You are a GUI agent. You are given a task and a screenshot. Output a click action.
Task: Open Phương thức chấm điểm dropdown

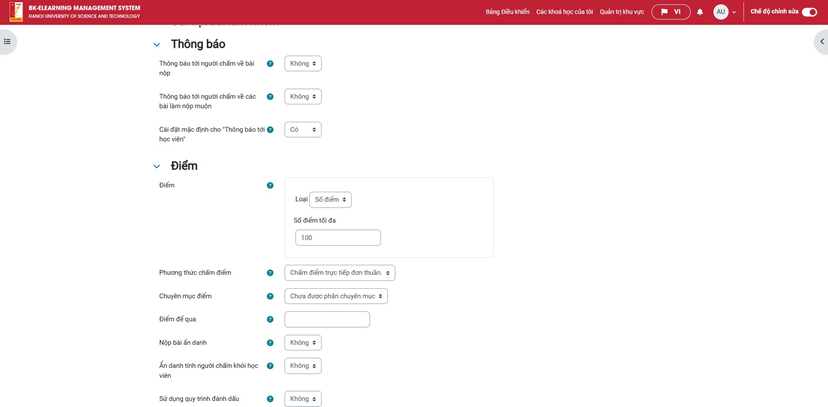coord(340,273)
